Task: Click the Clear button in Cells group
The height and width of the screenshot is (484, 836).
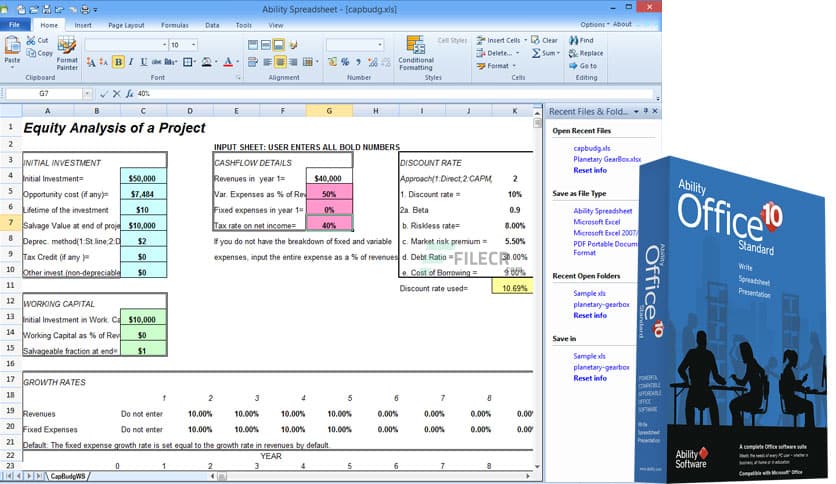Action: 544,41
